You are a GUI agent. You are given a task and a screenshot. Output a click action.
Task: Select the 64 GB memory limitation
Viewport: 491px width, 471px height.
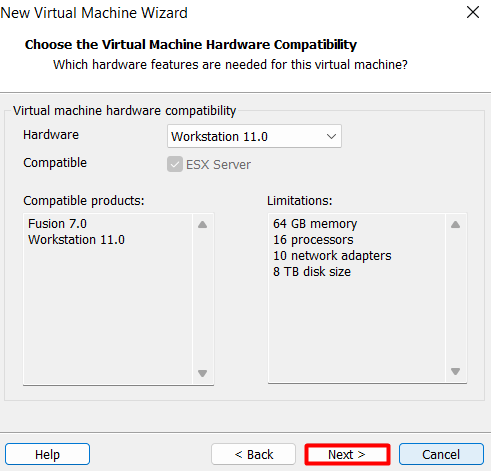point(315,224)
